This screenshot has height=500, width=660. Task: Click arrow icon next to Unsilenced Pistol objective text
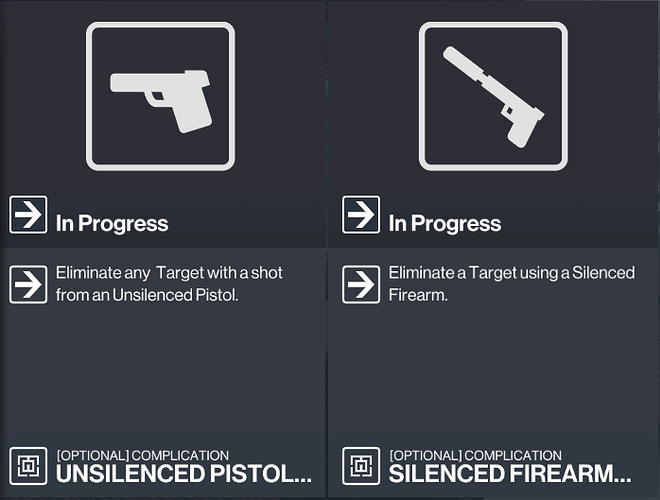[x=28, y=284]
